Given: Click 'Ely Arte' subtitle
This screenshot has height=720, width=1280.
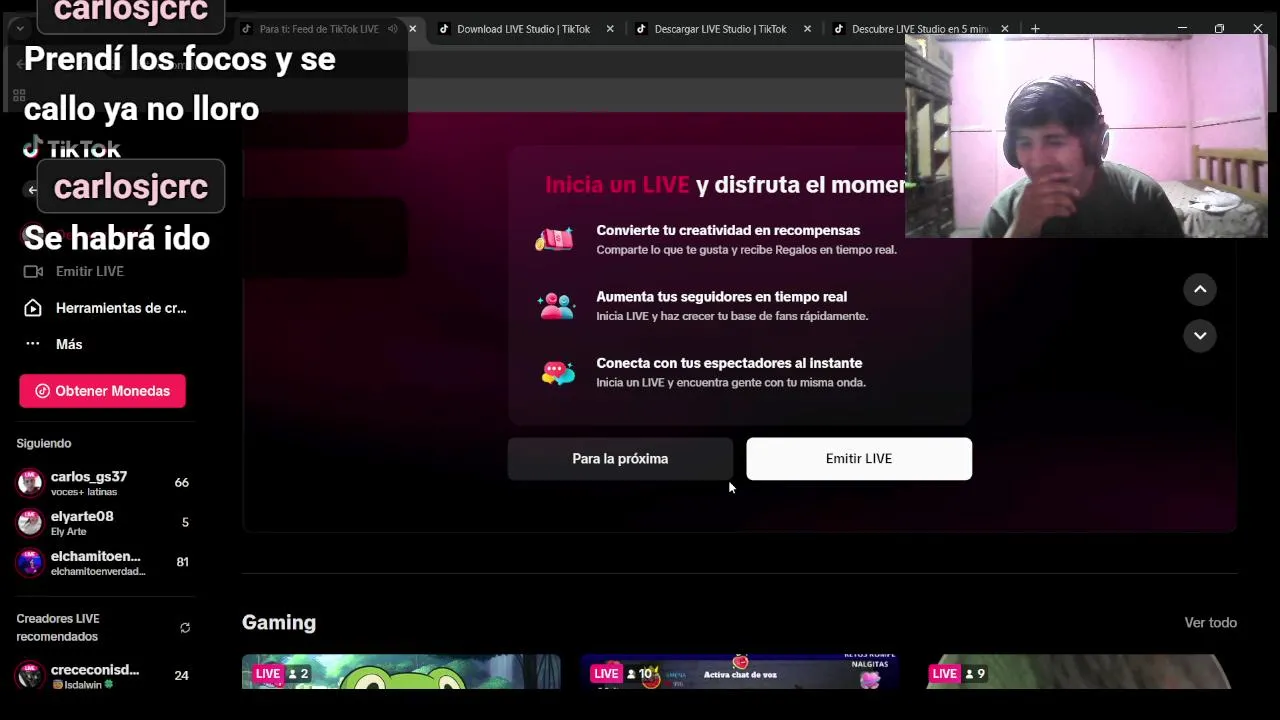Looking at the screenshot, I should tap(69, 532).
